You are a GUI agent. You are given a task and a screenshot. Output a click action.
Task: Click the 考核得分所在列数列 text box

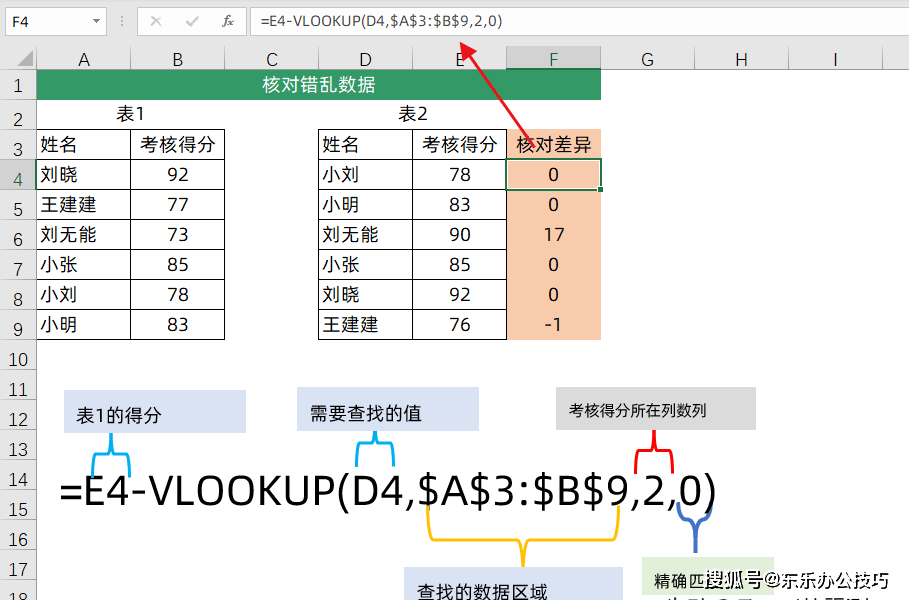point(656,409)
